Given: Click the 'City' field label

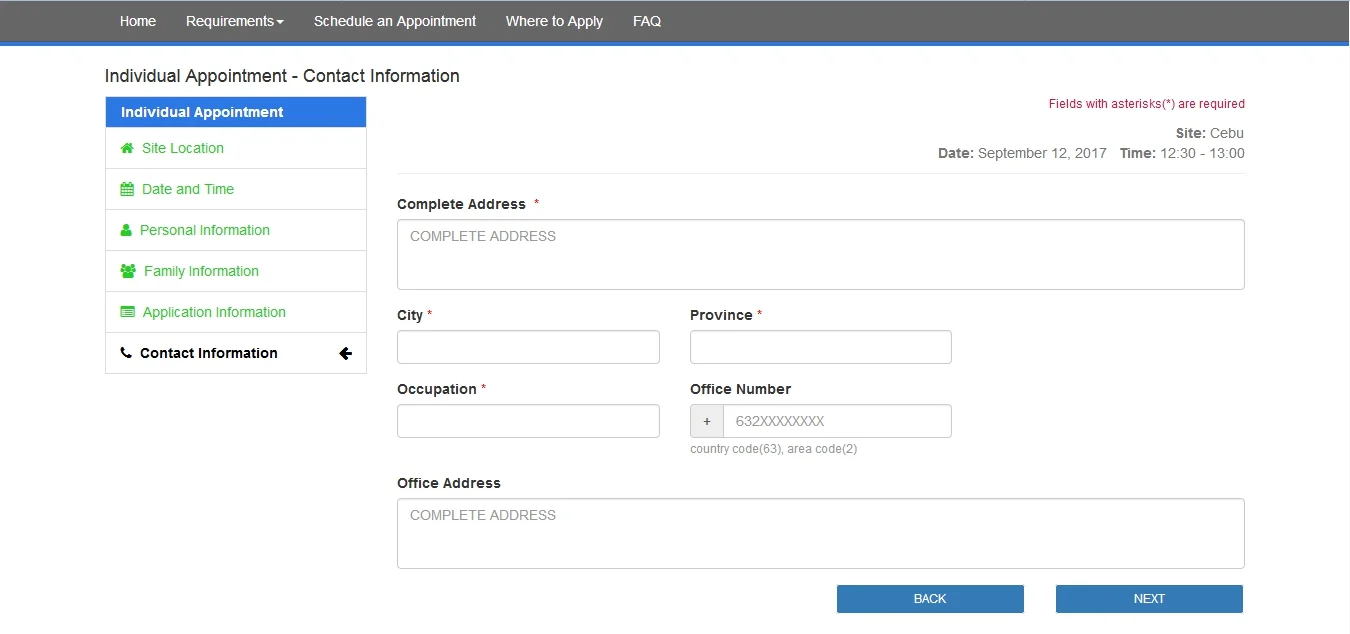Looking at the screenshot, I should point(410,315).
